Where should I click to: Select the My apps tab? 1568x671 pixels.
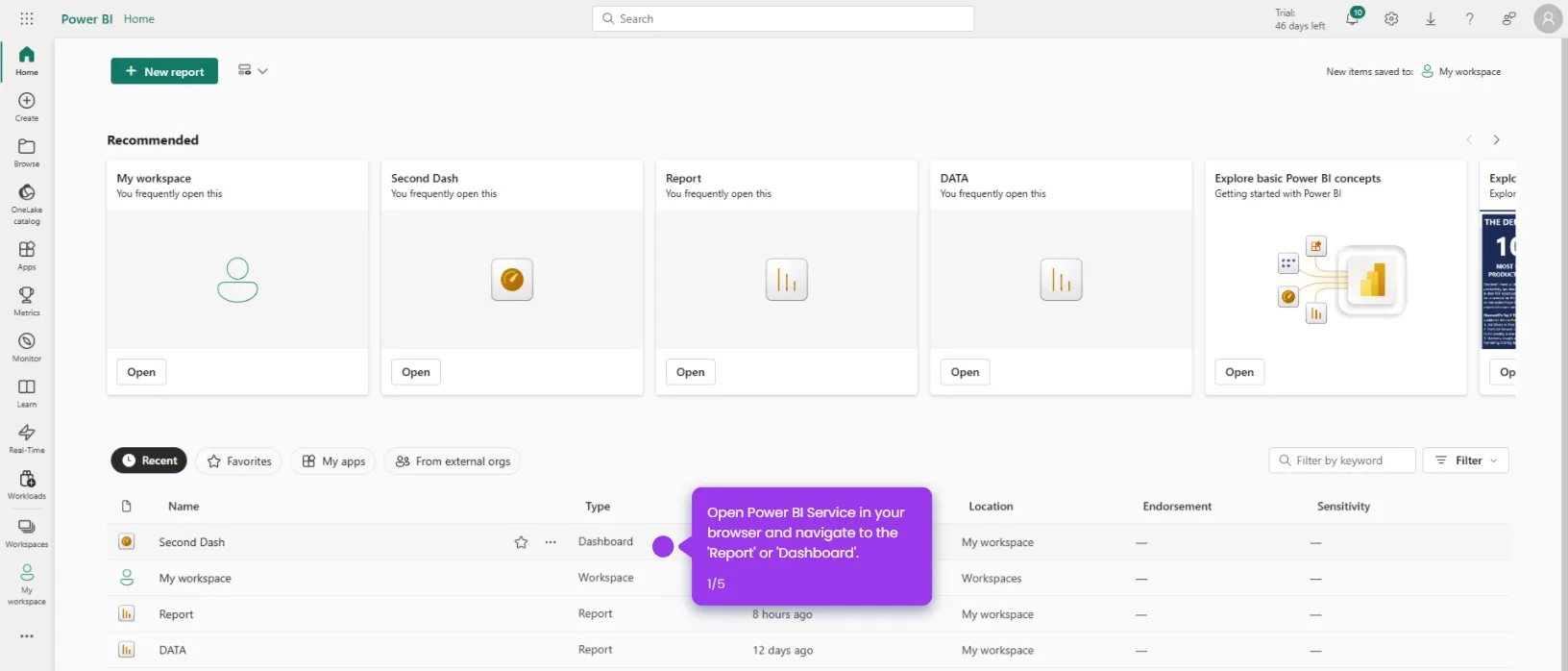[333, 461]
